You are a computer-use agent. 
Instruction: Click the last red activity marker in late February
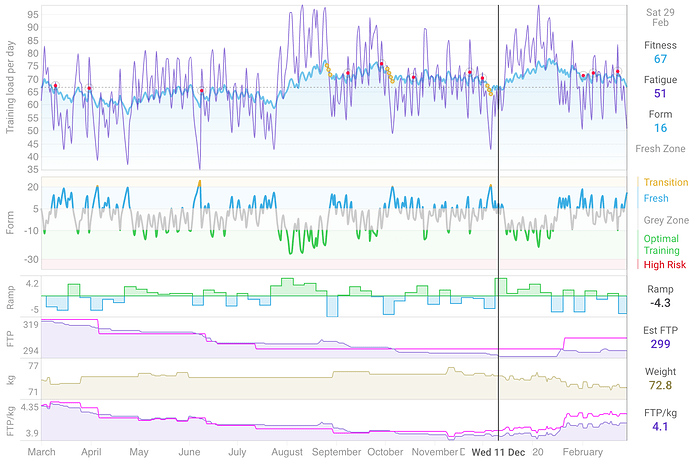618,71
